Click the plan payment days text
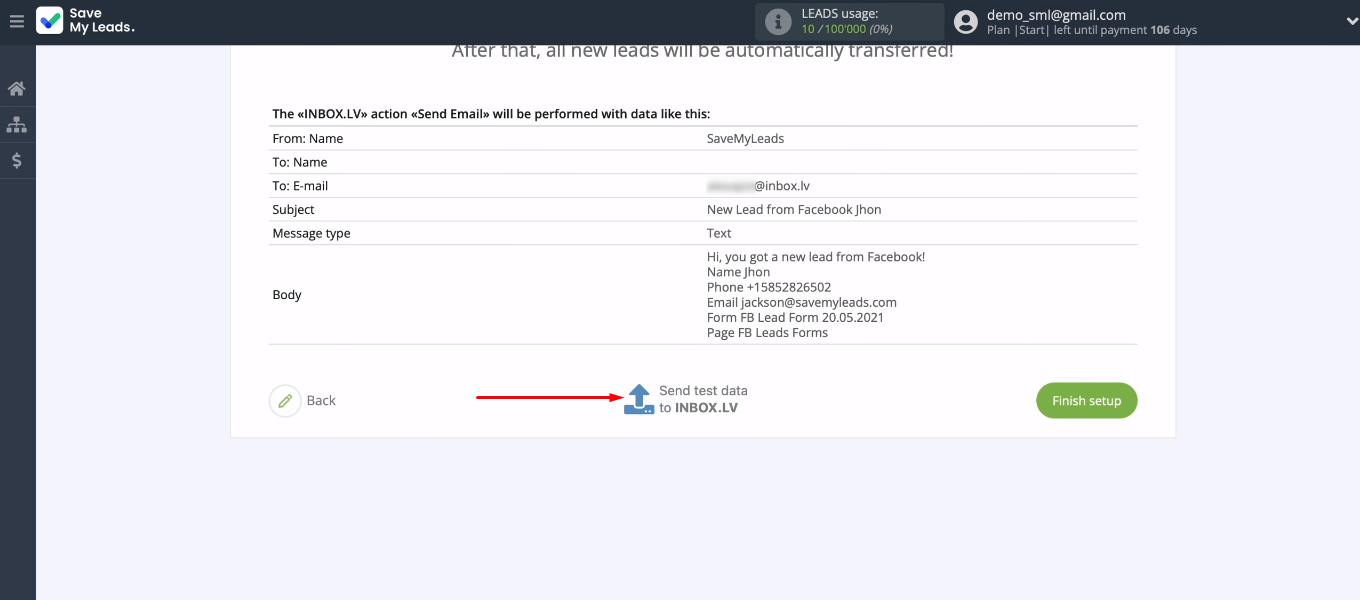 (x=1092, y=30)
